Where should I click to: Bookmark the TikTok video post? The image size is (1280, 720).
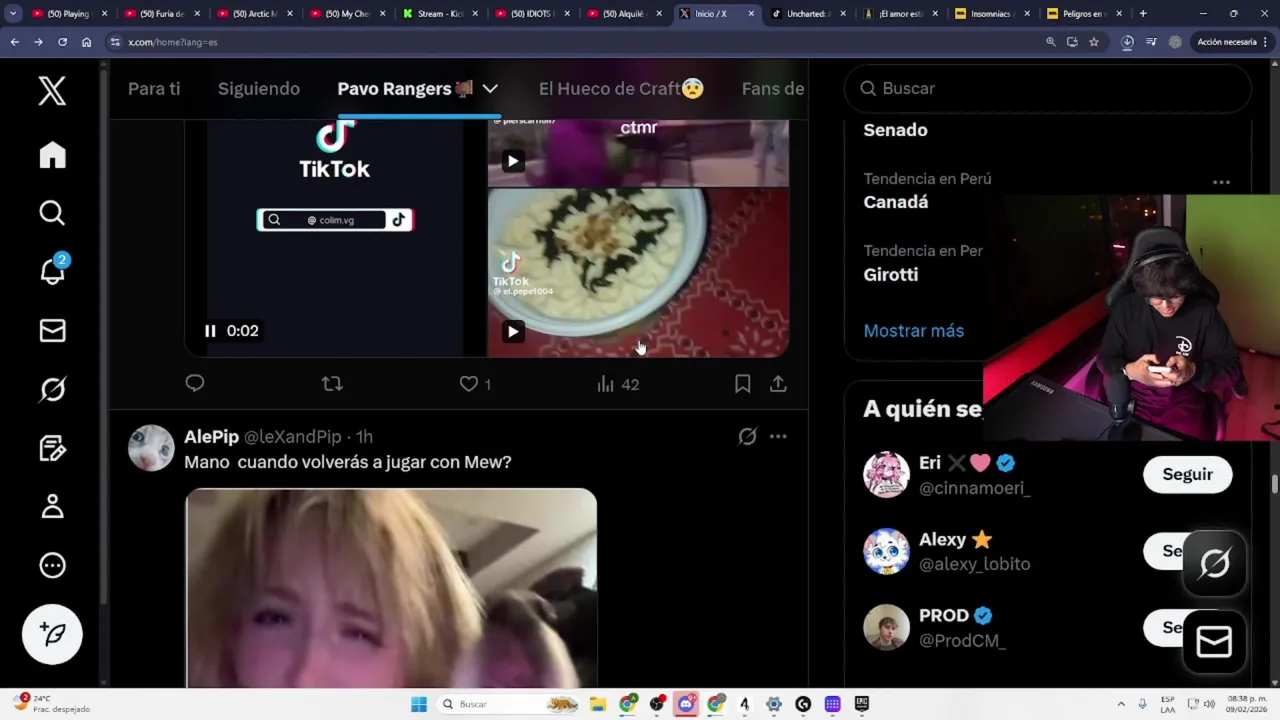pos(742,384)
